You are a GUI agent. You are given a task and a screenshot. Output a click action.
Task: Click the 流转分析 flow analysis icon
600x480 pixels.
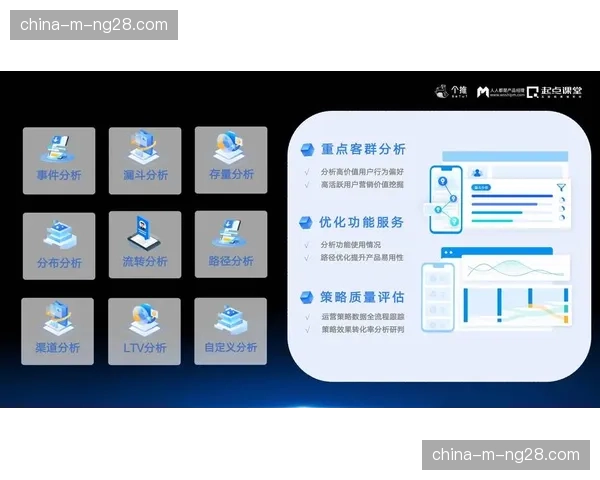[x=145, y=245]
